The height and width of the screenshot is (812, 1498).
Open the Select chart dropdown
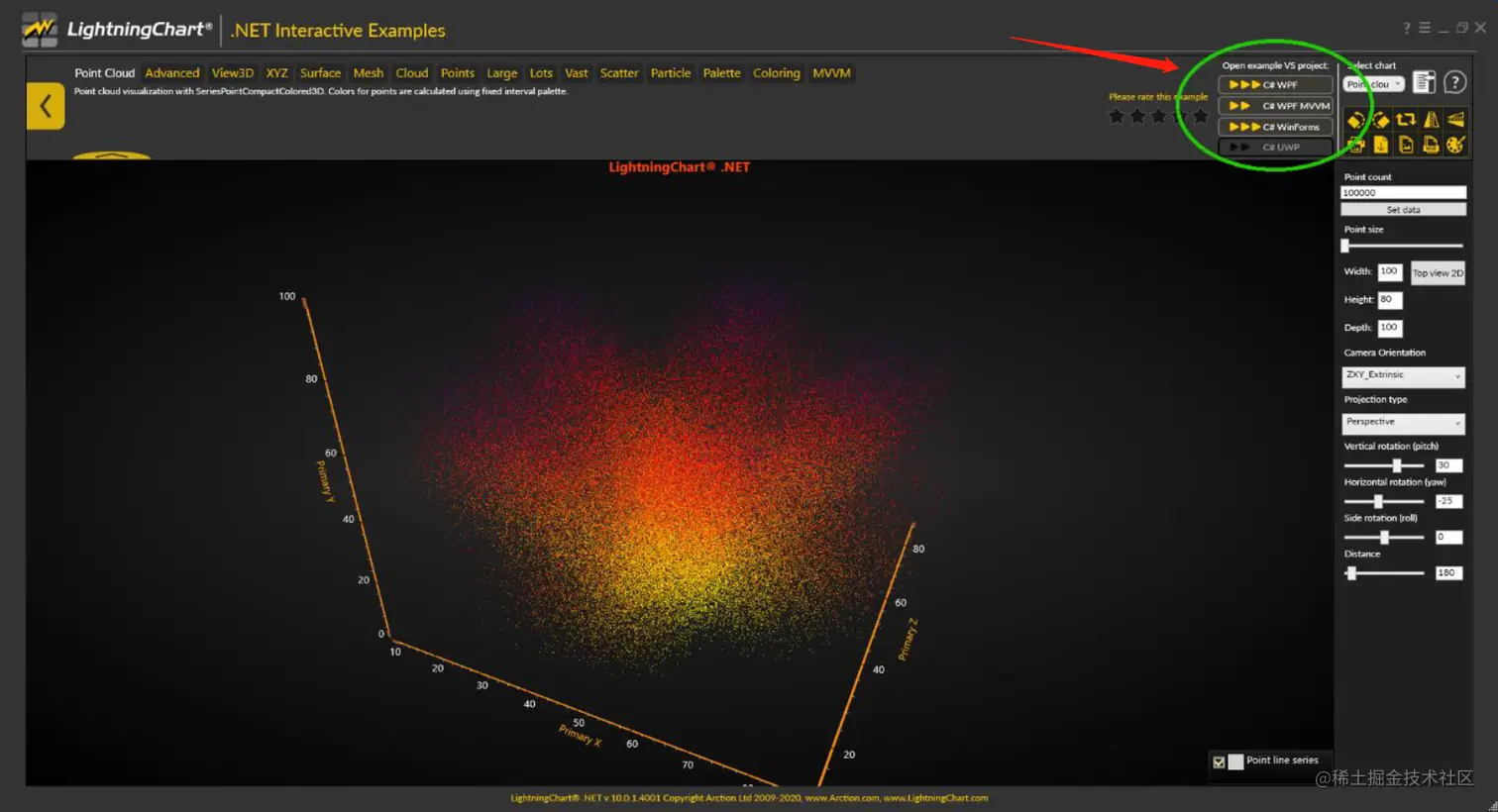[x=1374, y=84]
